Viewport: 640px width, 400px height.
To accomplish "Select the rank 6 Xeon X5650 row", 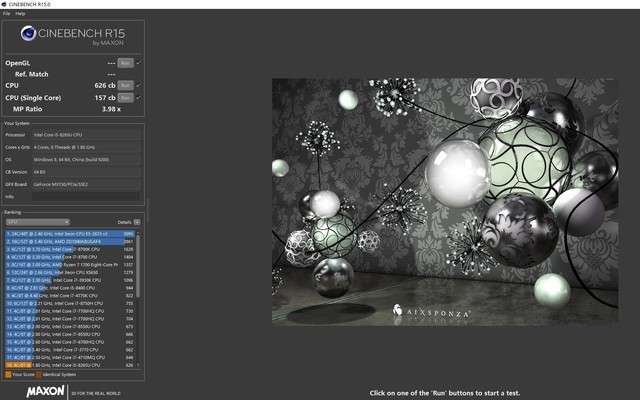I will point(70,272).
